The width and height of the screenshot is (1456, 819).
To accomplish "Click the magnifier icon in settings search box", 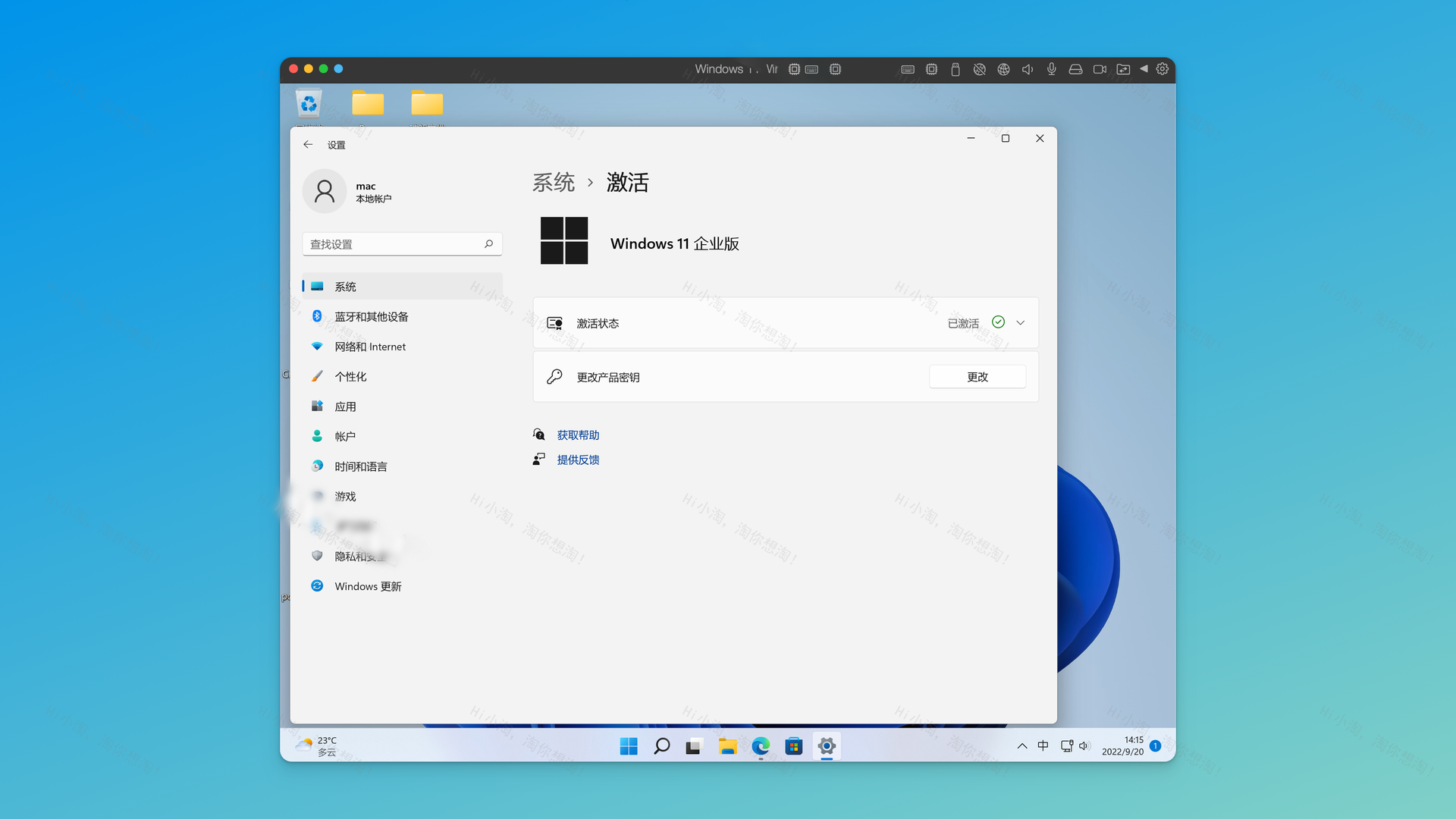I will tap(488, 244).
